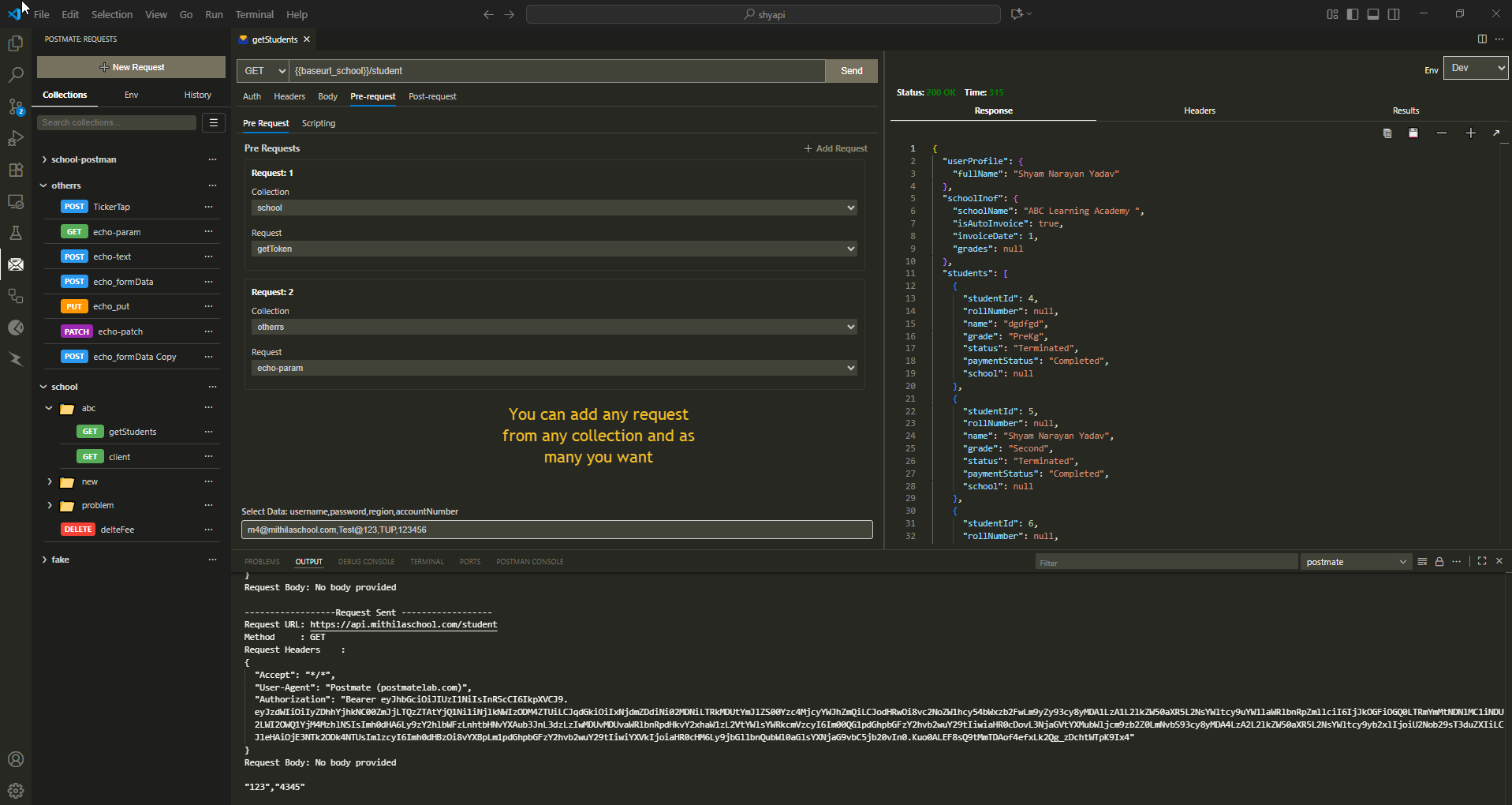Open the api.mithilaschool.com/student URL link

pos(403,624)
